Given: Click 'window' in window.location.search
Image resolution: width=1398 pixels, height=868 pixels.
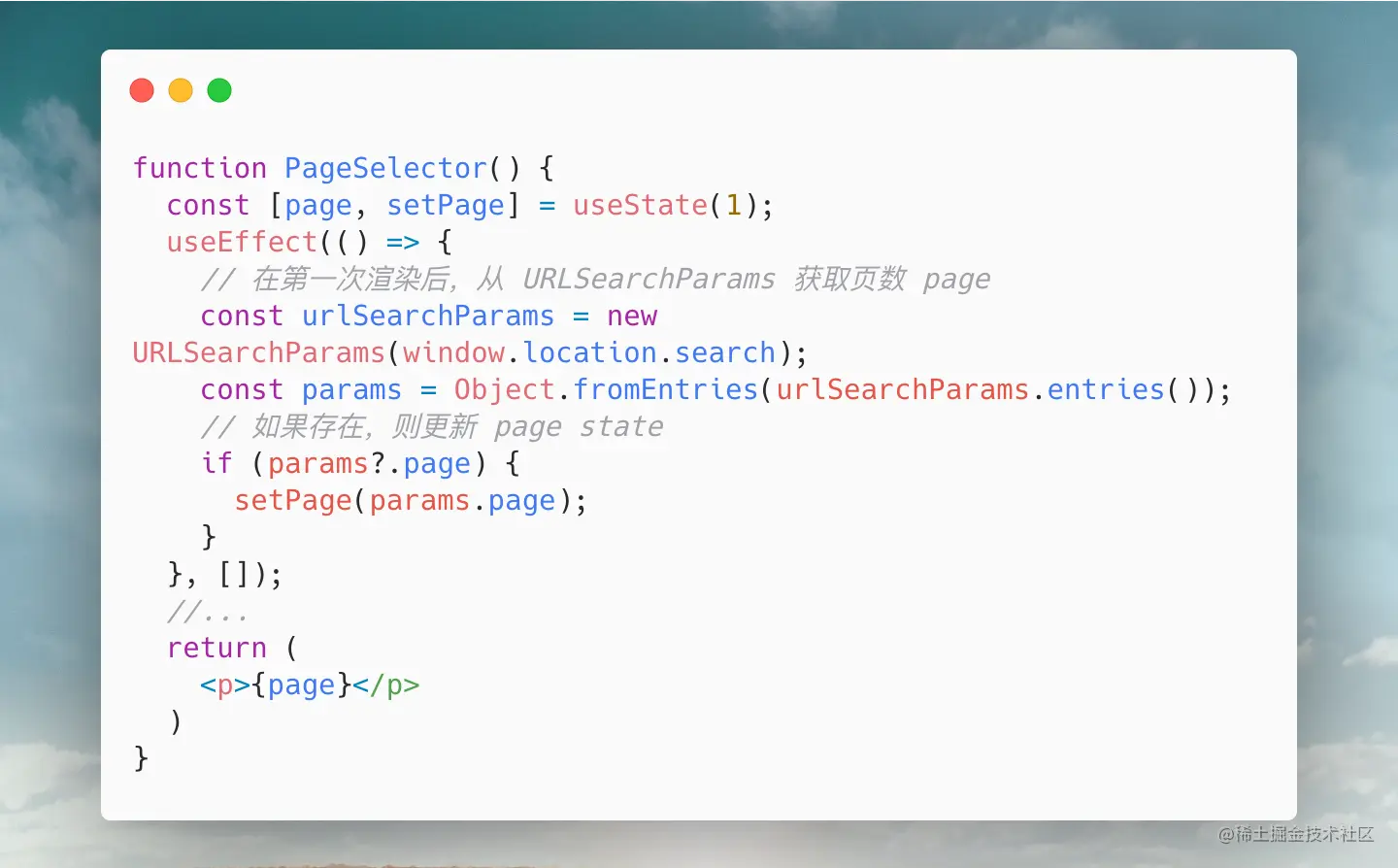Looking at the screenshot, I should tap(453, 352).
